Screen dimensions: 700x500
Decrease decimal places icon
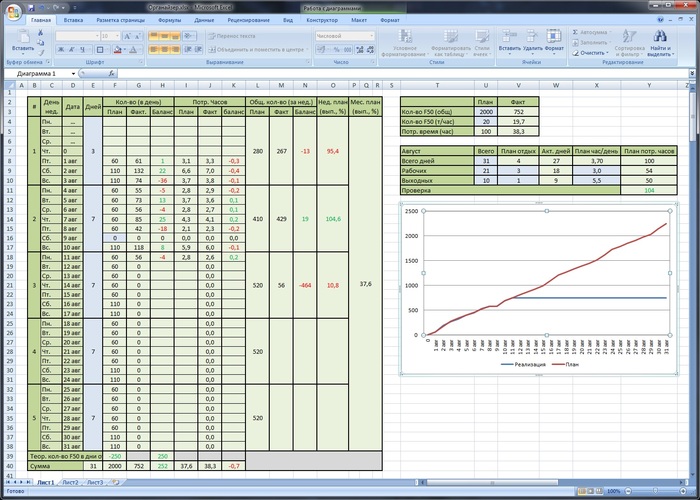371,50
